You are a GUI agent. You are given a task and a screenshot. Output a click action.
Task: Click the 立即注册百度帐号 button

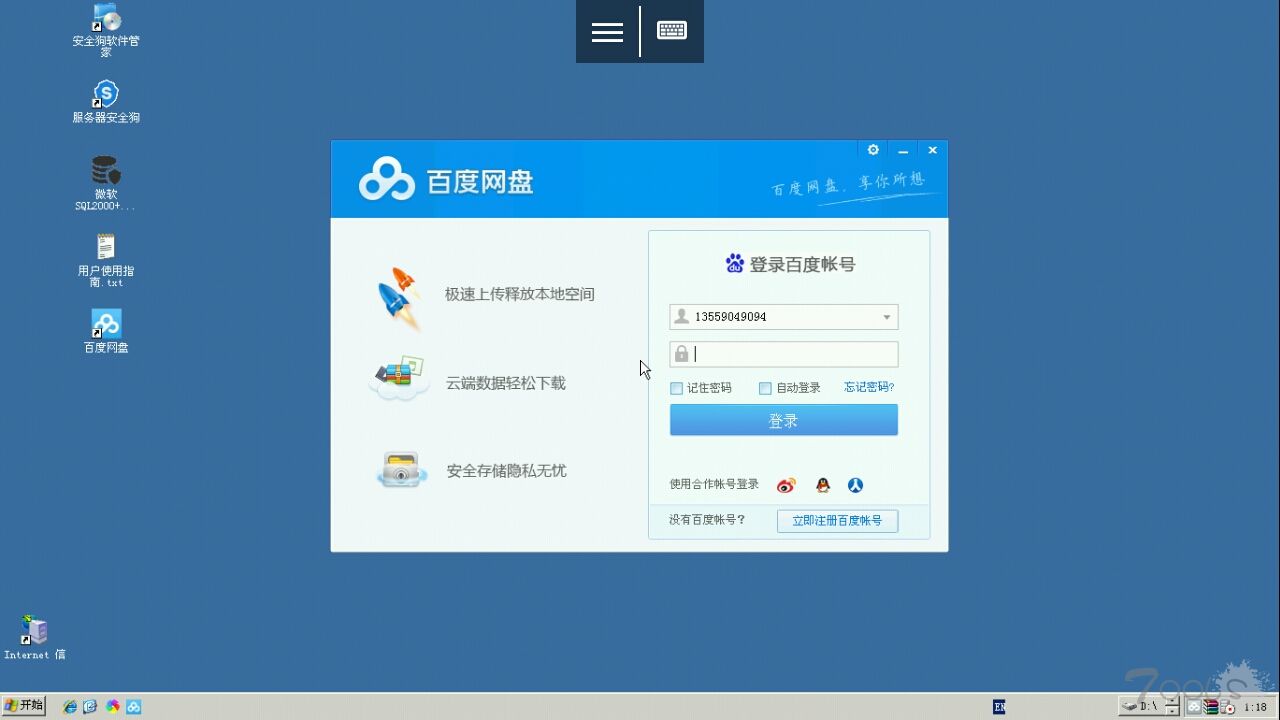pyautogui.click(x=837, y=521)
